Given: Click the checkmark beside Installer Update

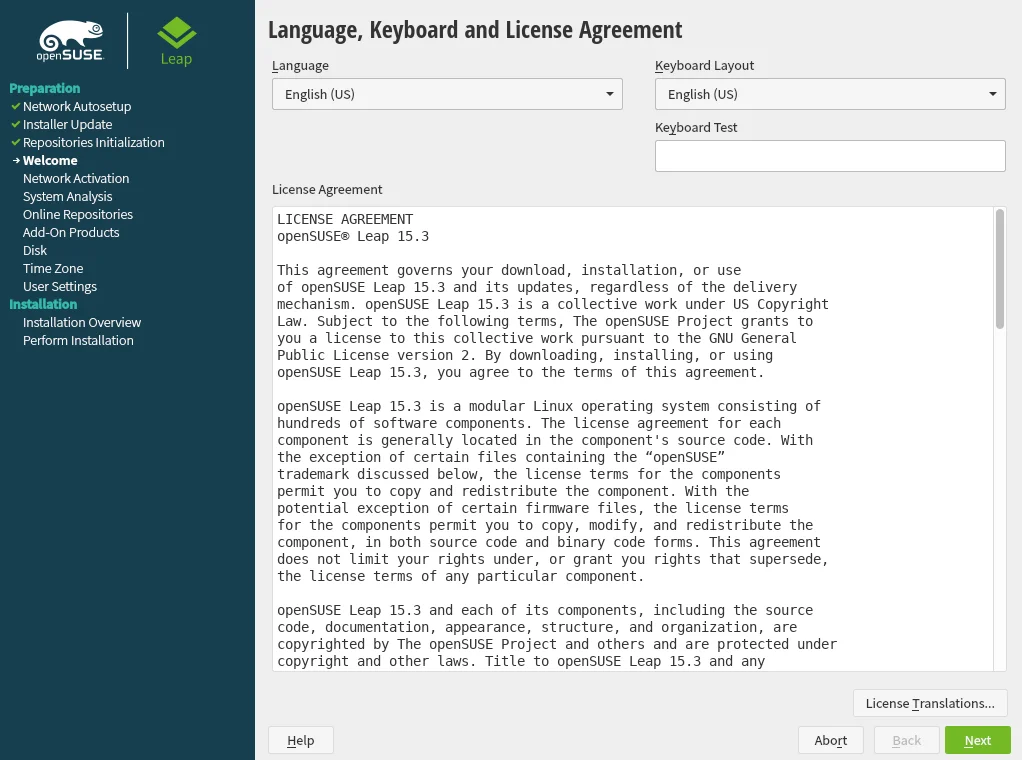Looking at the screenshot, I should coord(16,124).
